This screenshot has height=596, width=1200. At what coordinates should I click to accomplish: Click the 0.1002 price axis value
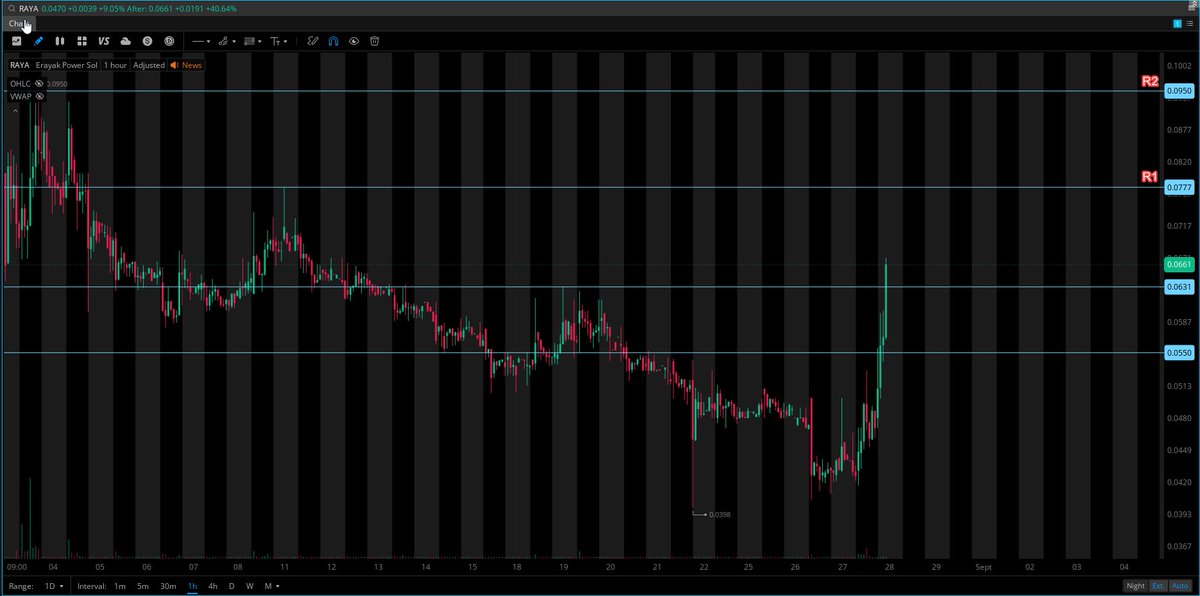pos(1181,65)
